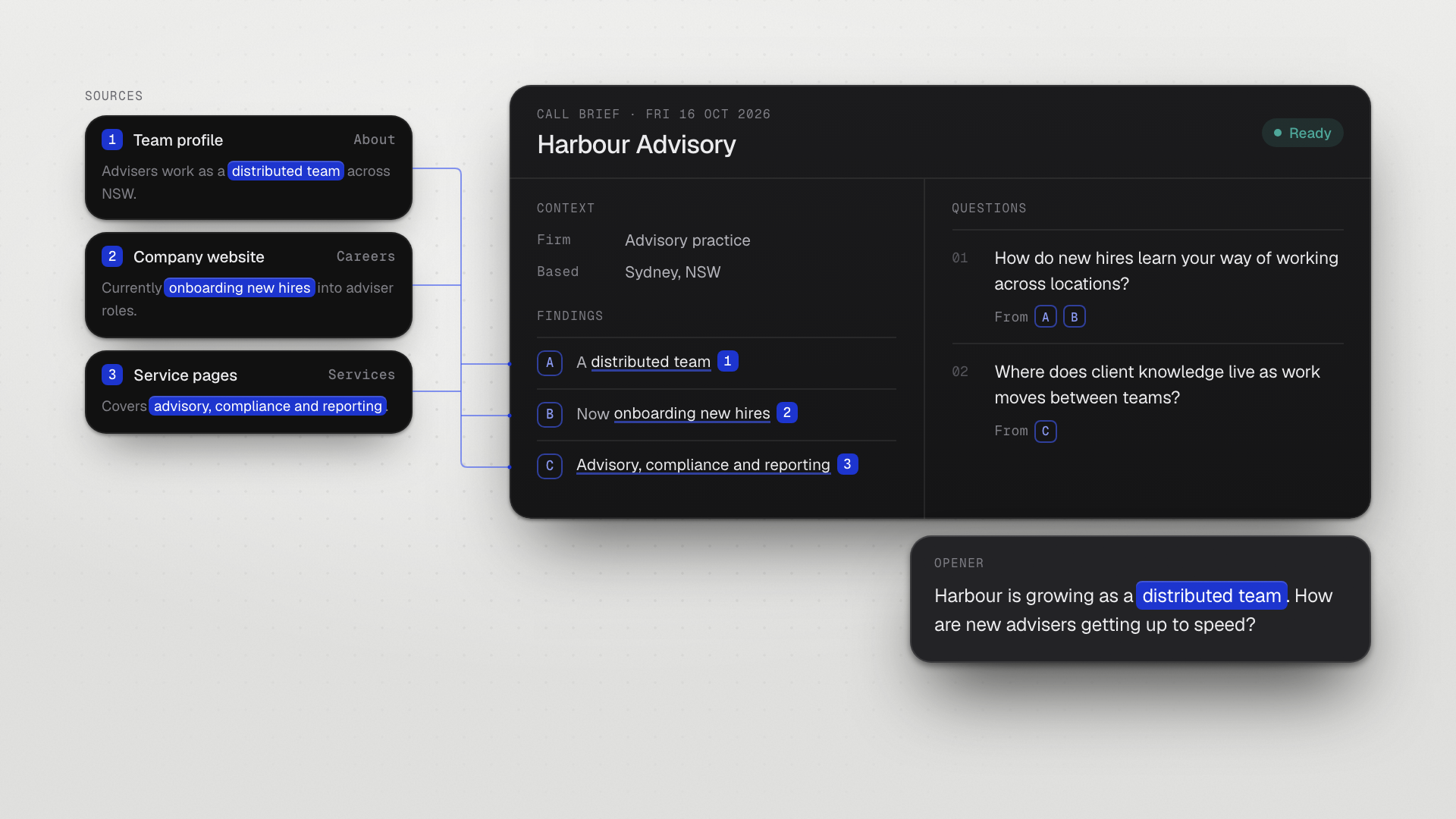Image resolution: width=1456 pixels, height=819 pixels.
Task: Click the 'Sydney, NSW' based value
Action: click(x=673, y=272)
